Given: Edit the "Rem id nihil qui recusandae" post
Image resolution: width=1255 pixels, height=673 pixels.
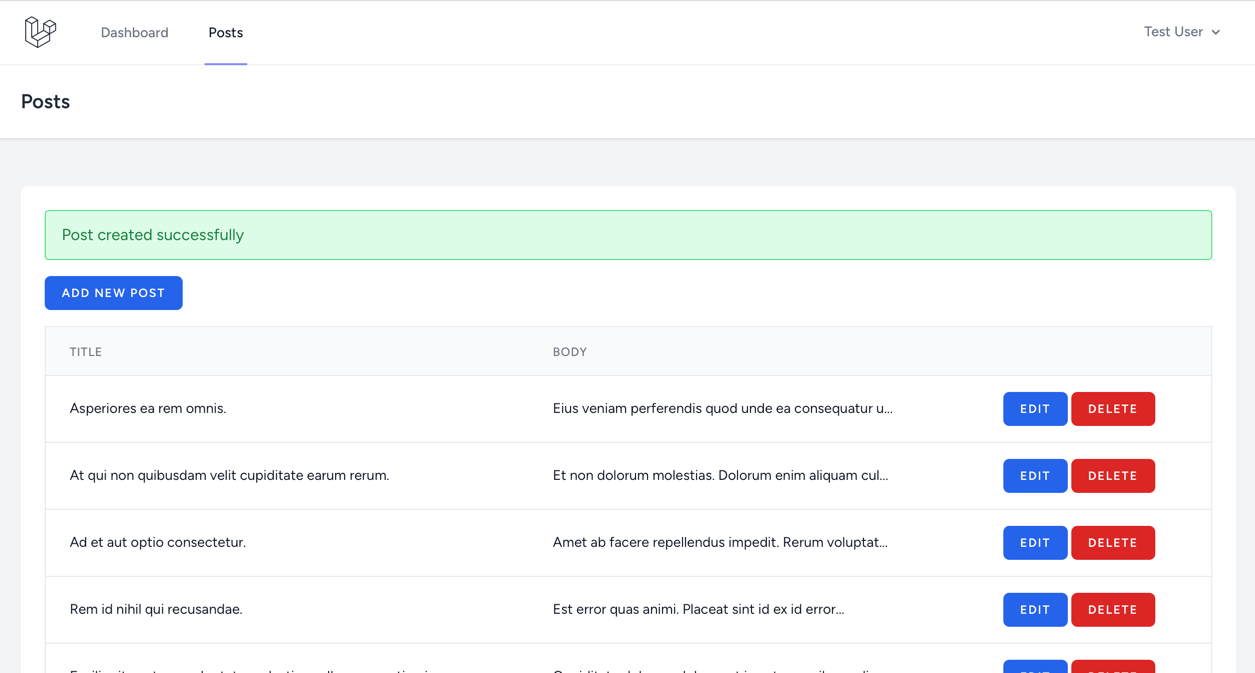Looking at the screenshot, I should [x=1034, y=610].
